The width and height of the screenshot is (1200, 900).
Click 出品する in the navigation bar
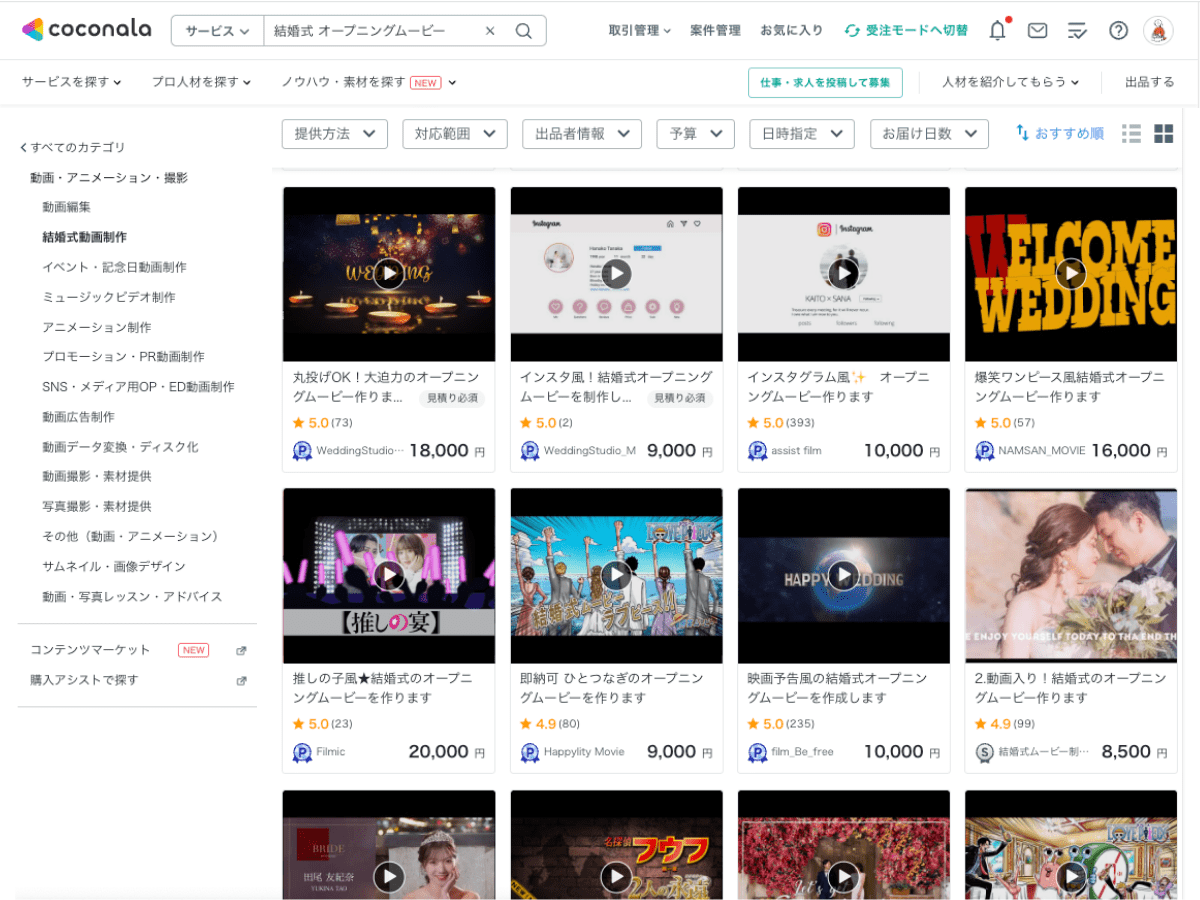tap(1150, 82)
